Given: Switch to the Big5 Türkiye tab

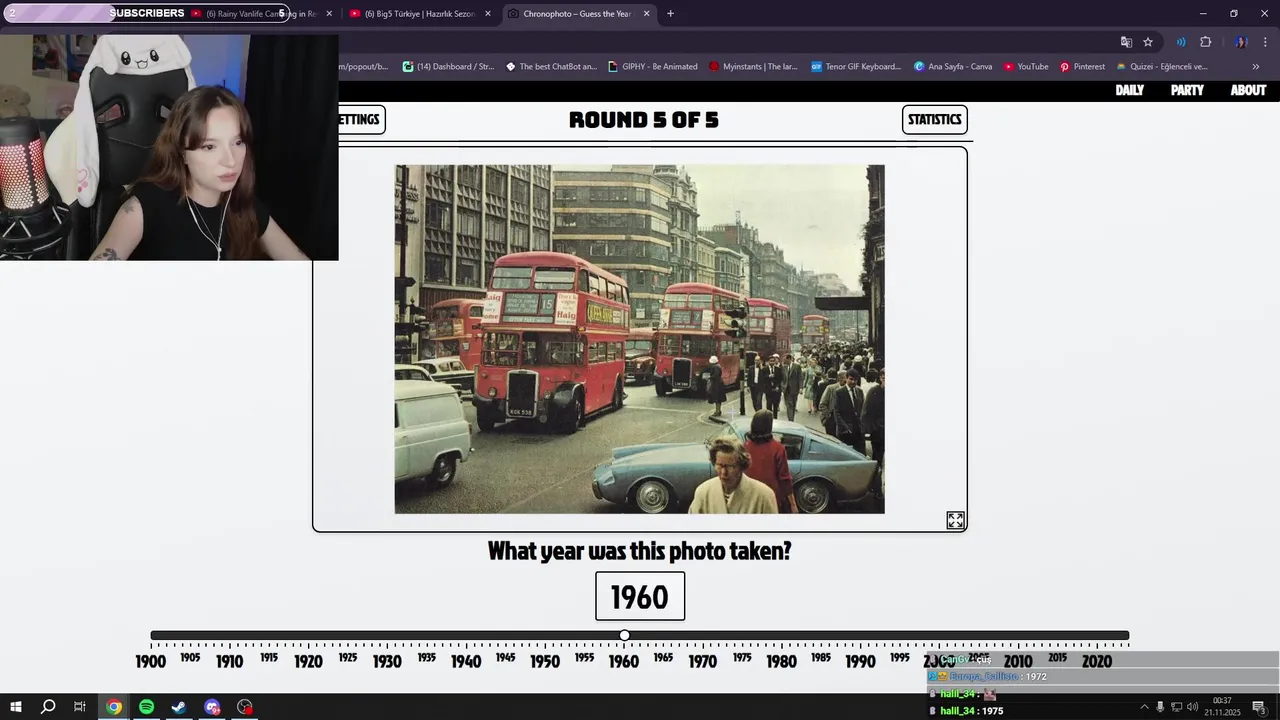Looking at the screenshot, I should pos(420,14).
